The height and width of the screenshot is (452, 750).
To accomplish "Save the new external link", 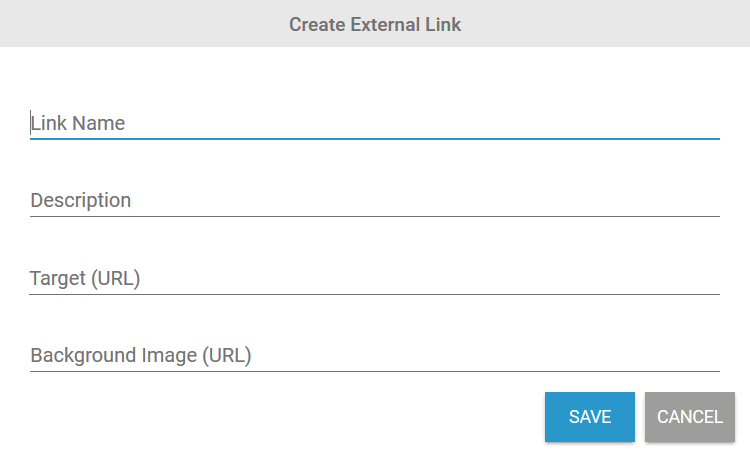I will click(x=590, y=417).
